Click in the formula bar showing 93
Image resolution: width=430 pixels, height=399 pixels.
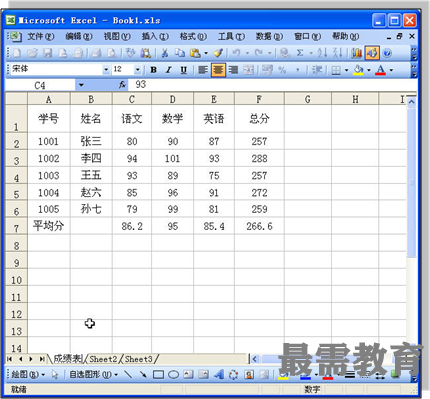click(272, 85)
